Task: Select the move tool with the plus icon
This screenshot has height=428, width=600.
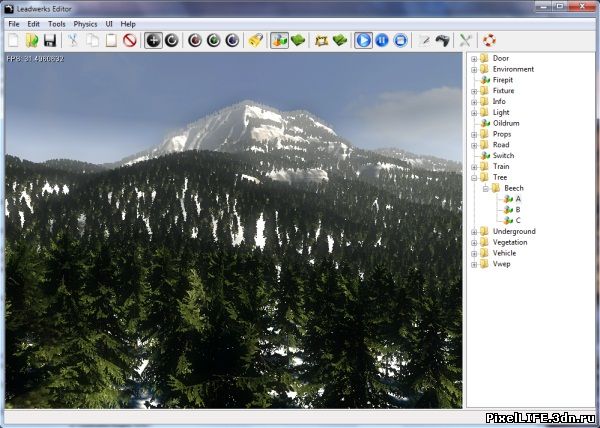Action: click(x=153, y=40)
